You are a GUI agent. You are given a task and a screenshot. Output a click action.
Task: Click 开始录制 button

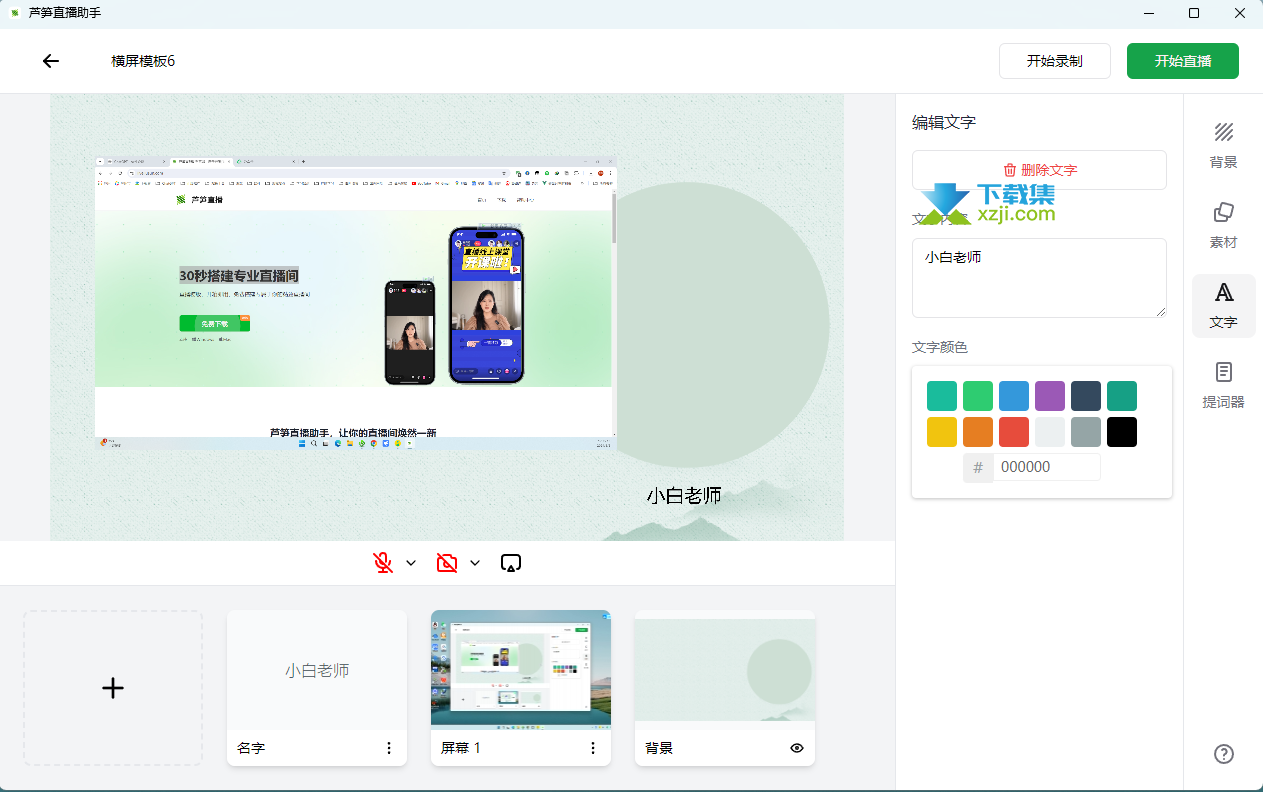click(1055, 61)
